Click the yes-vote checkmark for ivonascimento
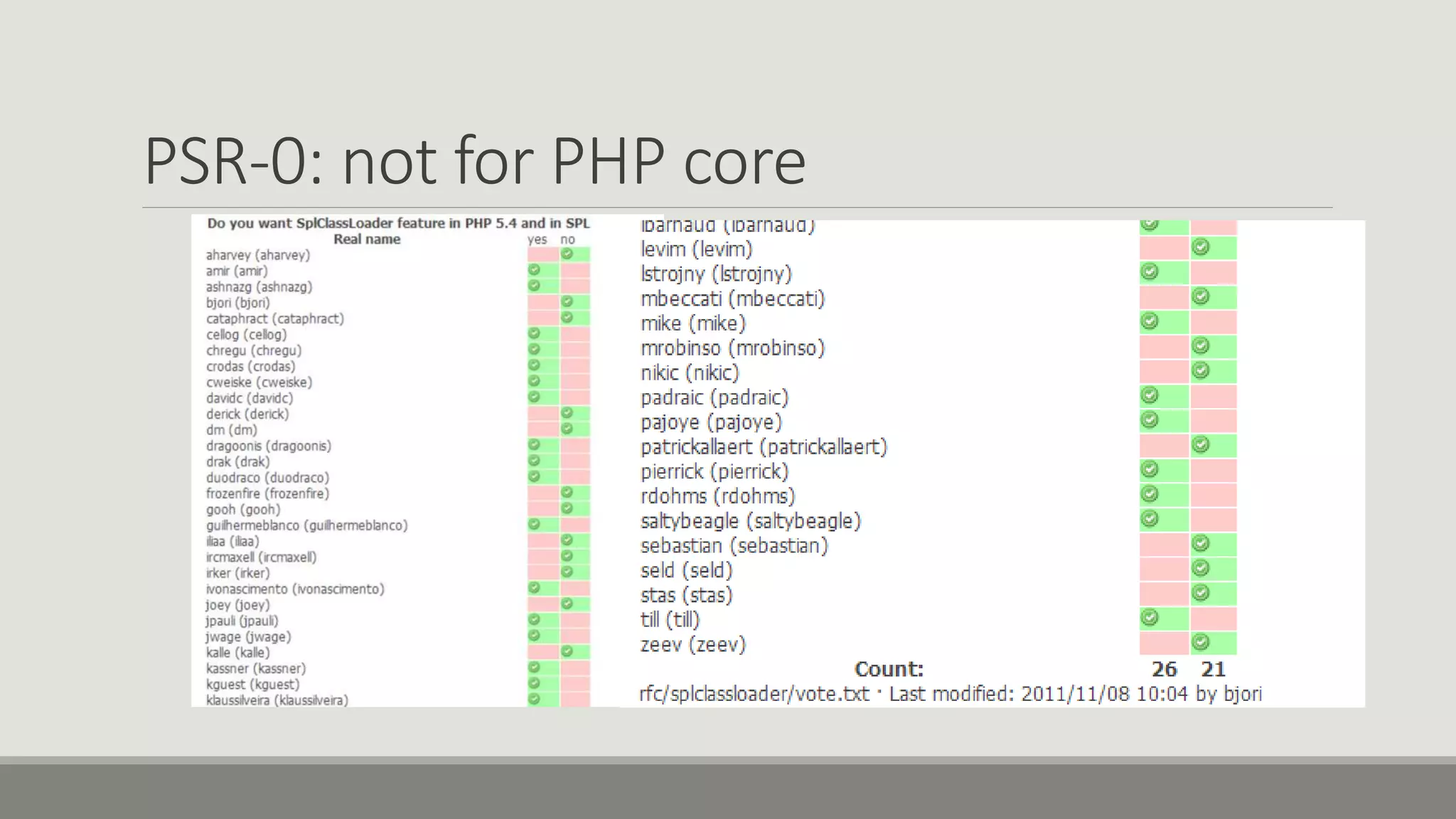 point(534,588)
